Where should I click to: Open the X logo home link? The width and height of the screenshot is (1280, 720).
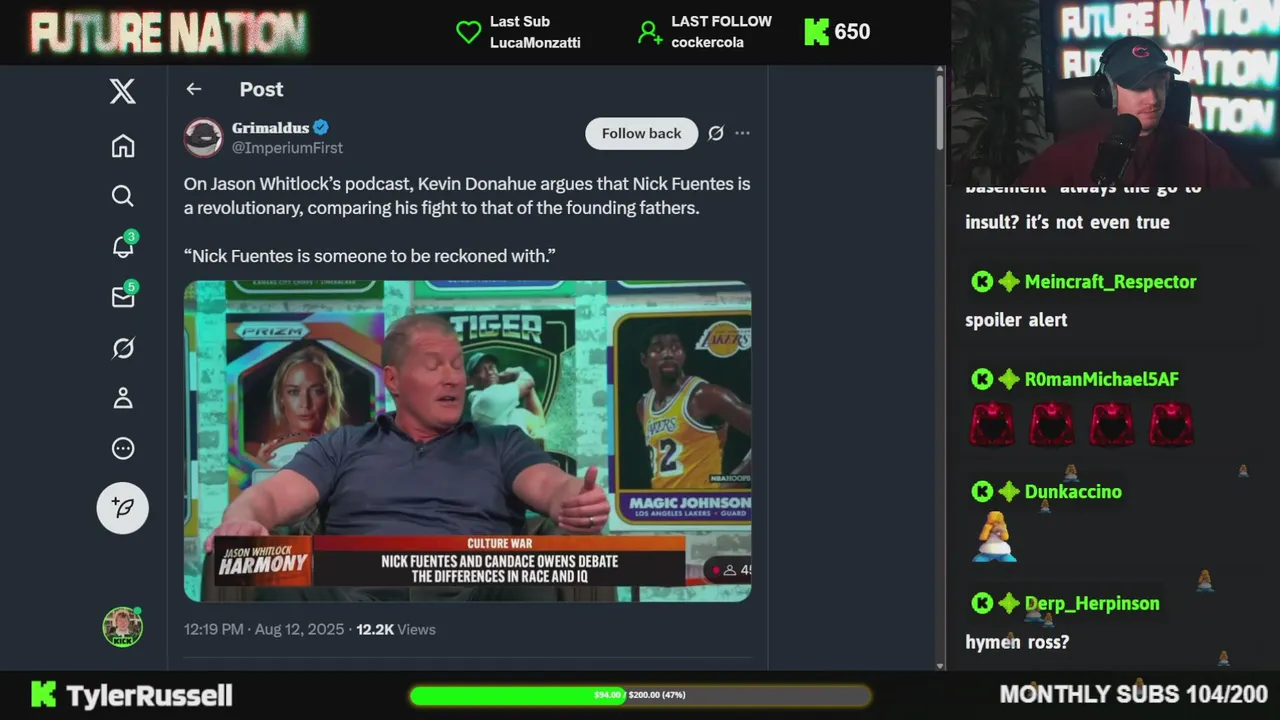click(122, 92)
